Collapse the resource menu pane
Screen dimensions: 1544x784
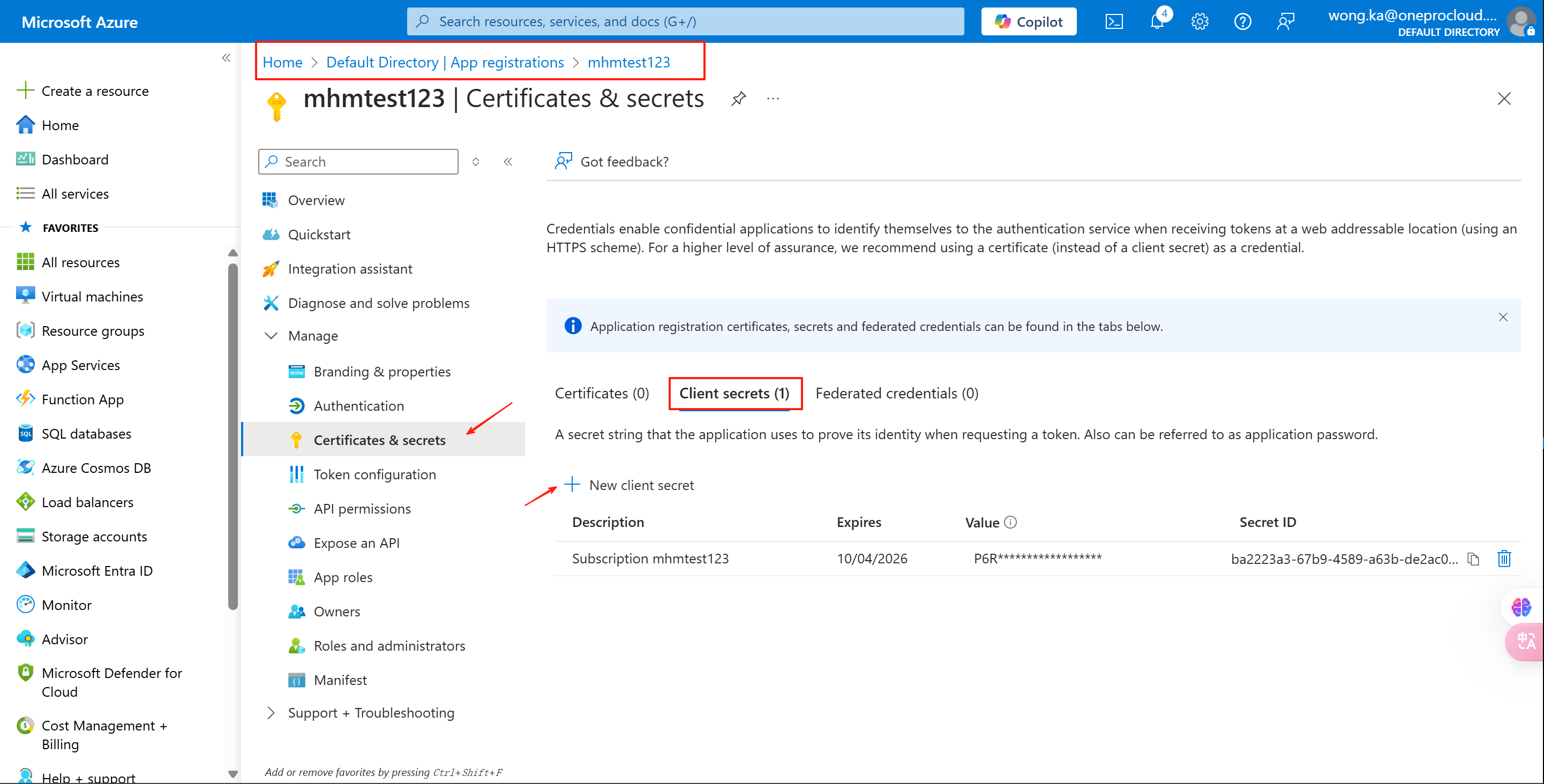[508, 162]
